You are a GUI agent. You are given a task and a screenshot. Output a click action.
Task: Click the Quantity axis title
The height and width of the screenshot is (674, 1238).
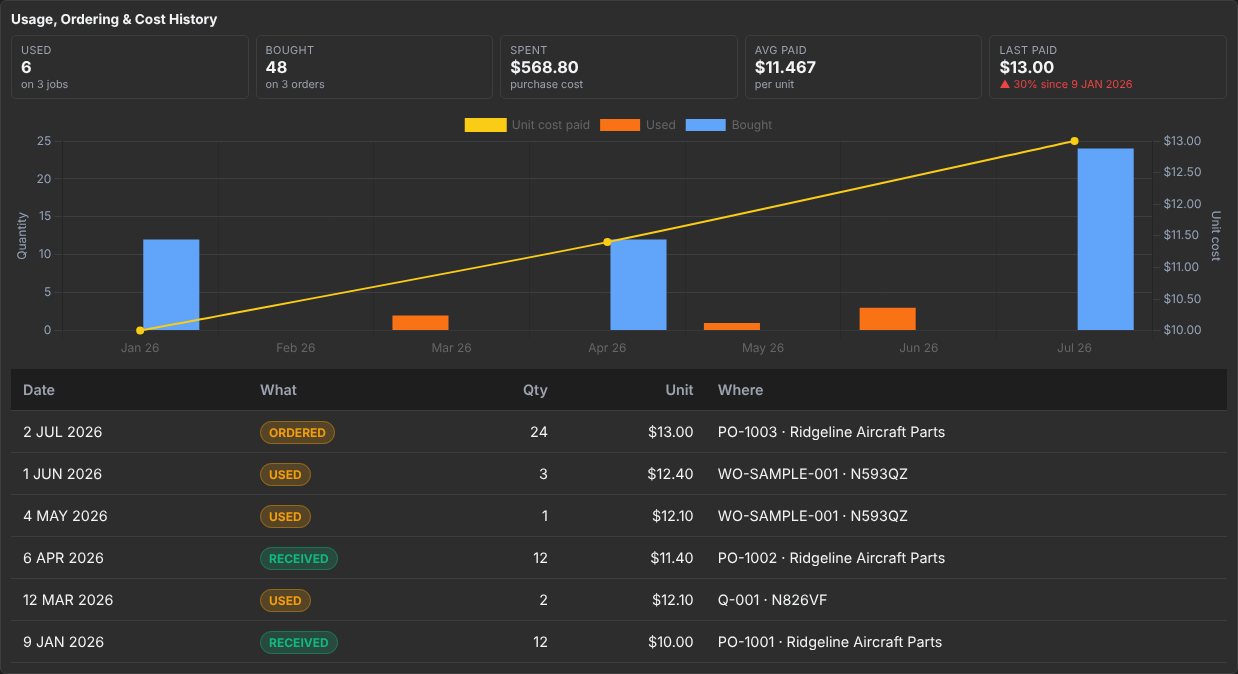tap(22, 235)
